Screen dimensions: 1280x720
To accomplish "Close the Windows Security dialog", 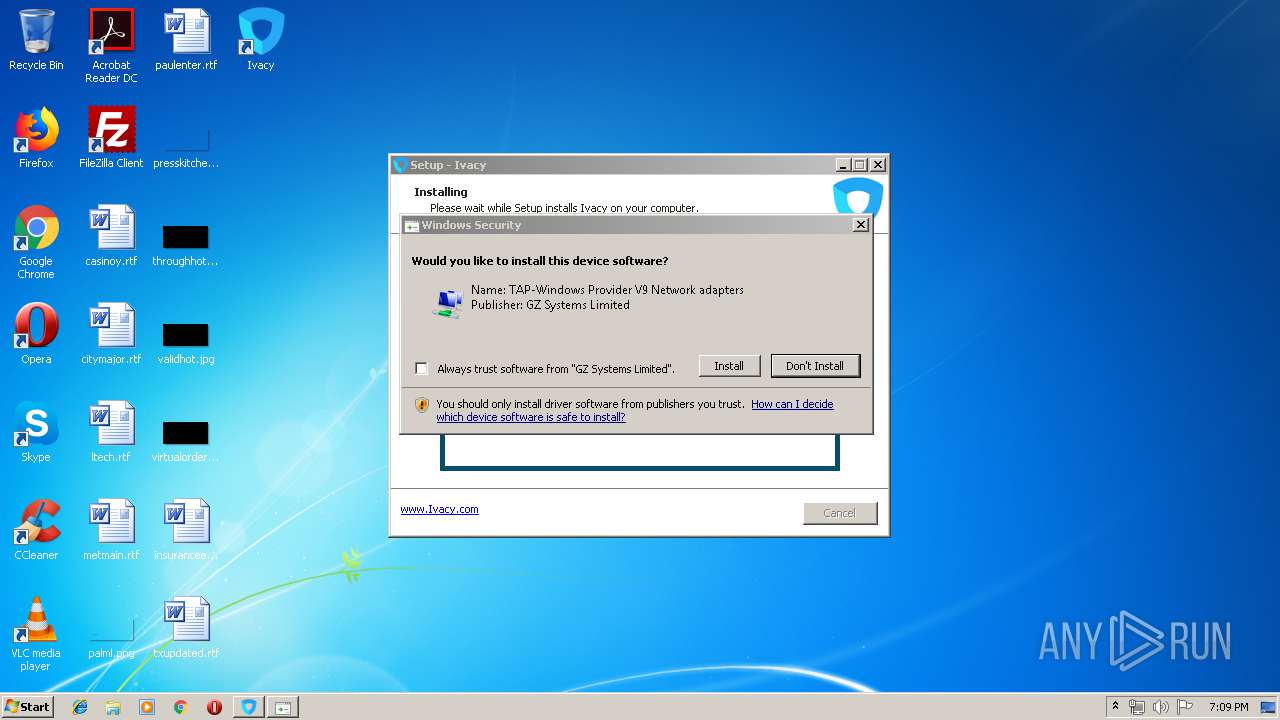I will (x=860, y=225).
